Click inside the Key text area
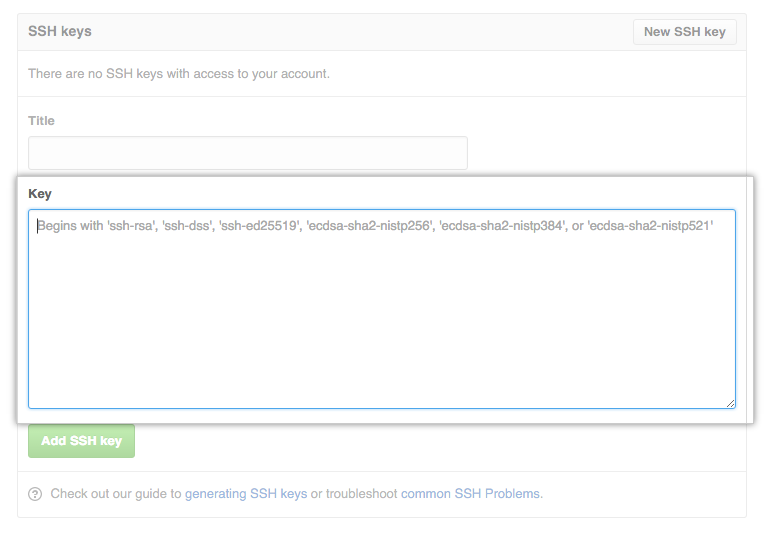The height and width of the screenshot is (536, 770). point(381,320)
